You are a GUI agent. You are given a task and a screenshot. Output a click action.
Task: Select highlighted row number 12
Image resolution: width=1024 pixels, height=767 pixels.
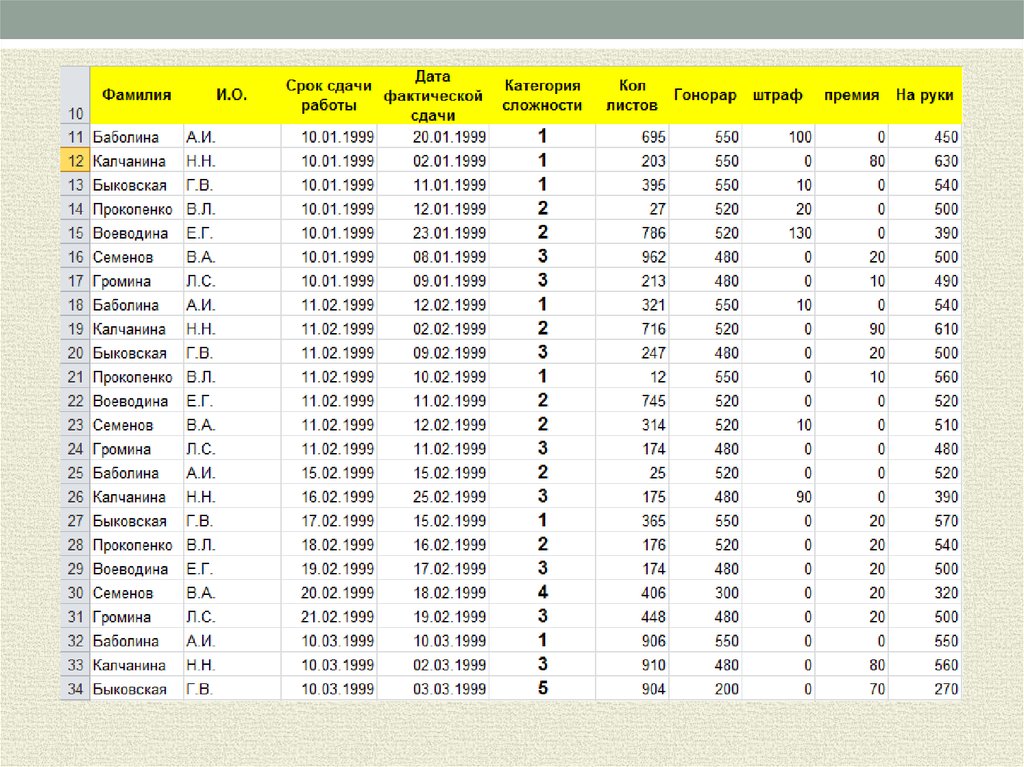[75, 161]
